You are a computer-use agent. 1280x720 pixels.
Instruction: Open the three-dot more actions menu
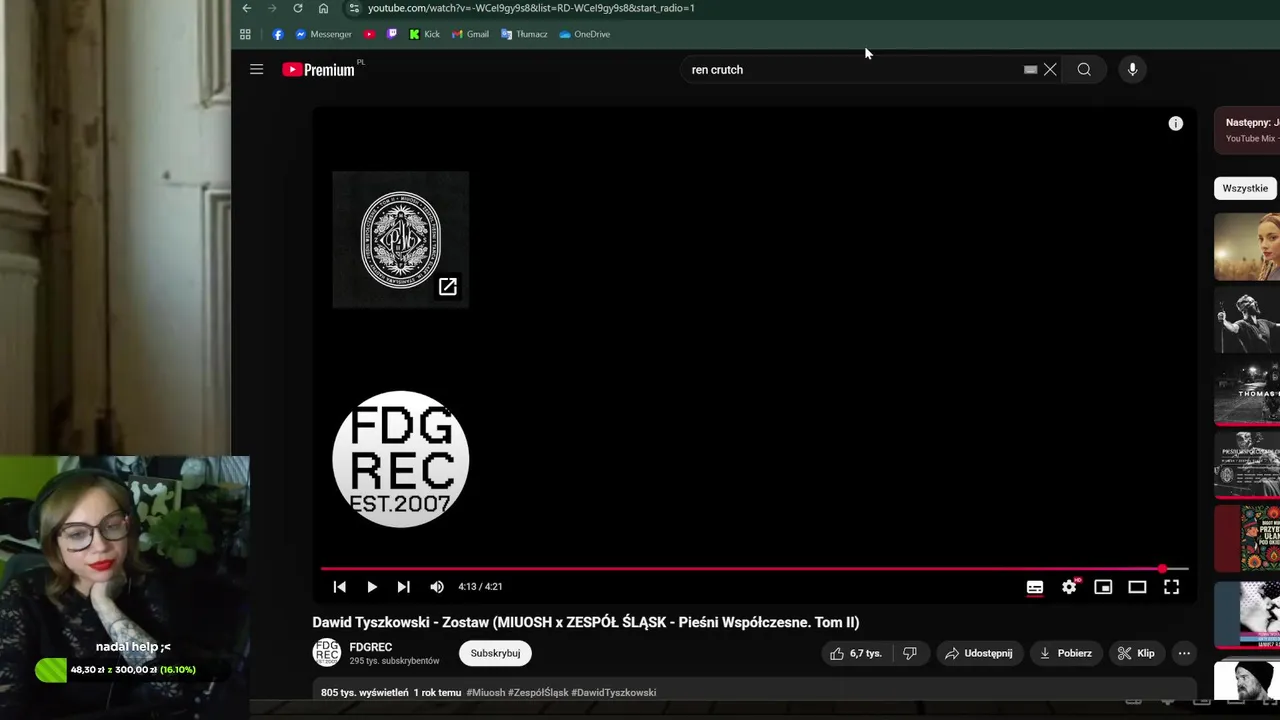click(x=1184, y=653)
